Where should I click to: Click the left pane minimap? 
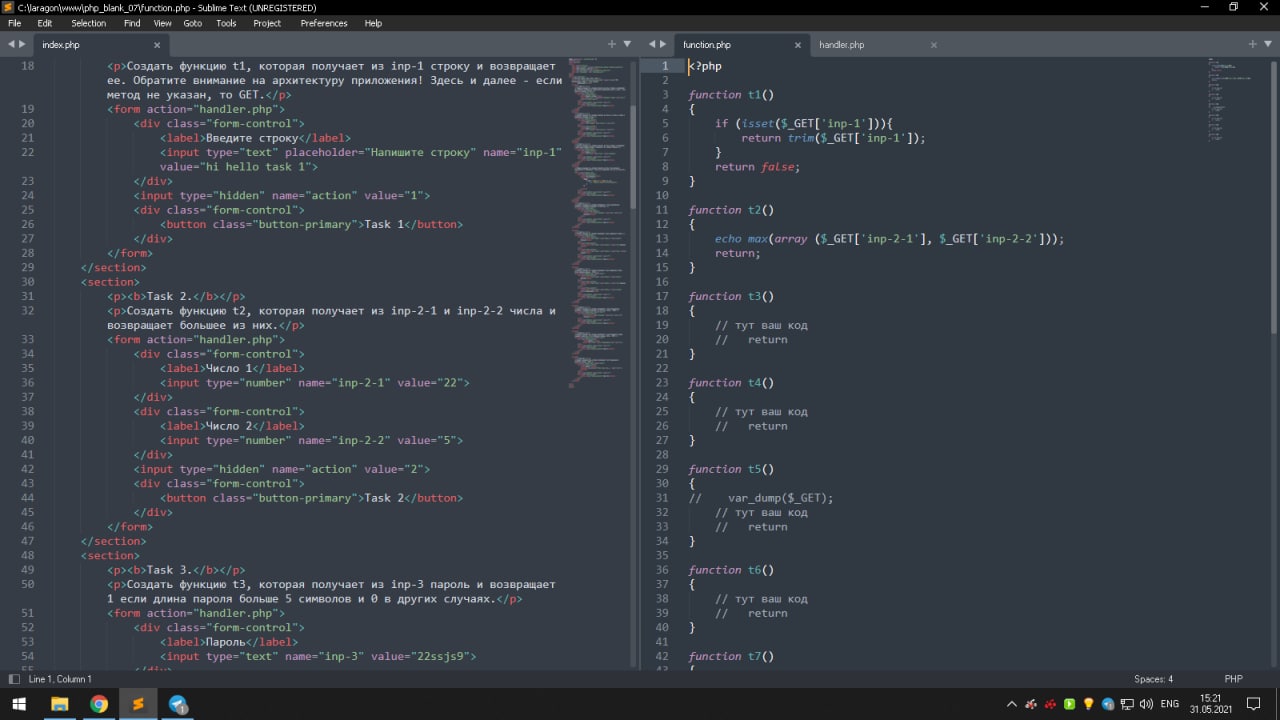pos(596,220)
